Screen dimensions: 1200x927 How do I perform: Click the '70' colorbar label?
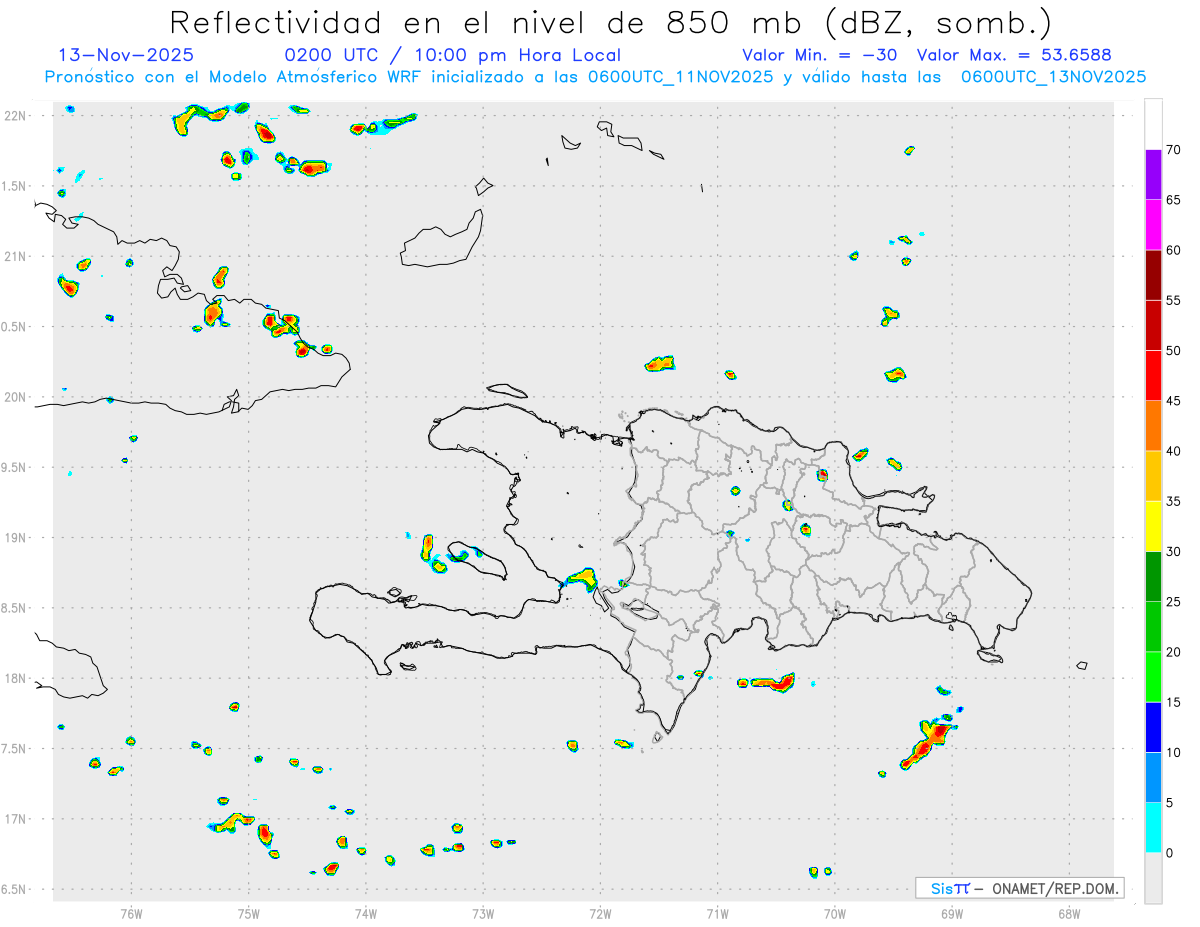click(x=1174, y=150)
